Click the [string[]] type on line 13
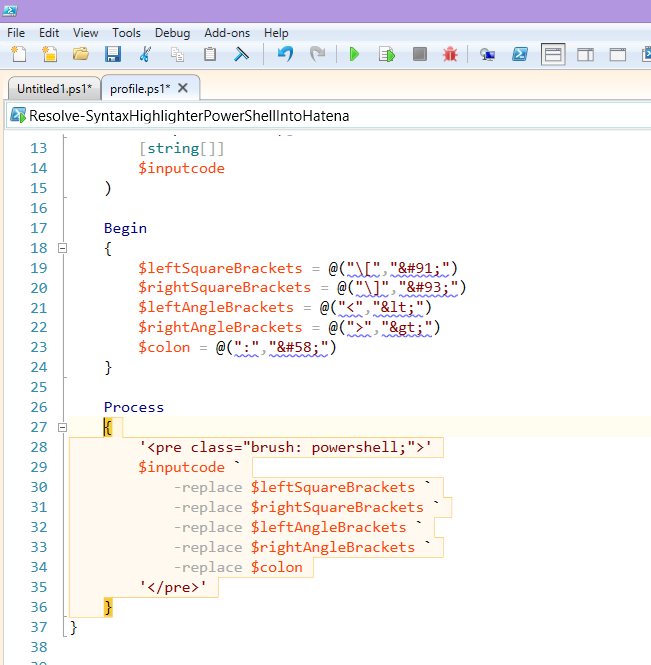 click(182, 148)
